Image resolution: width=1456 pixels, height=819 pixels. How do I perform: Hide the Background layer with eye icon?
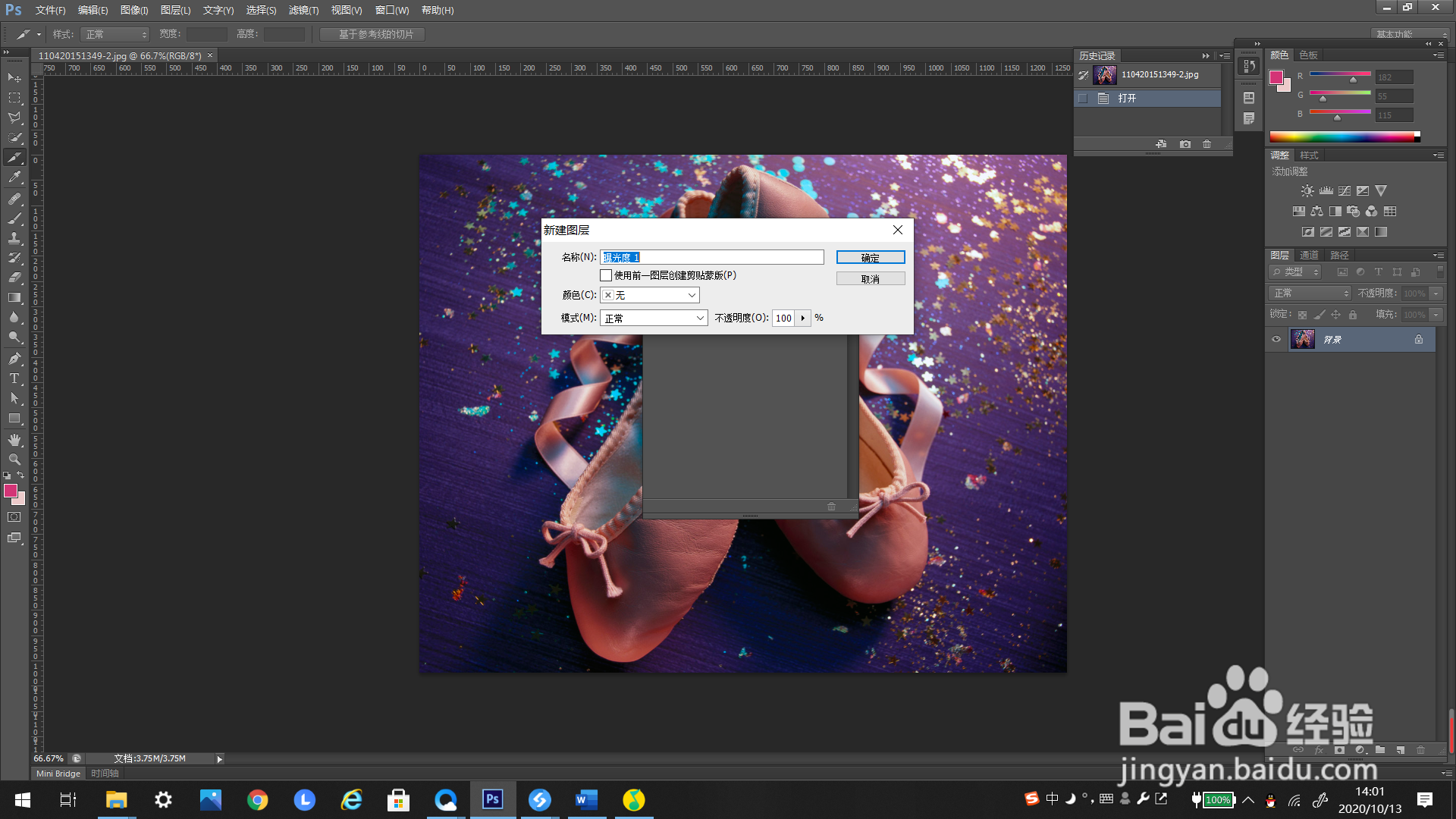1276,339
